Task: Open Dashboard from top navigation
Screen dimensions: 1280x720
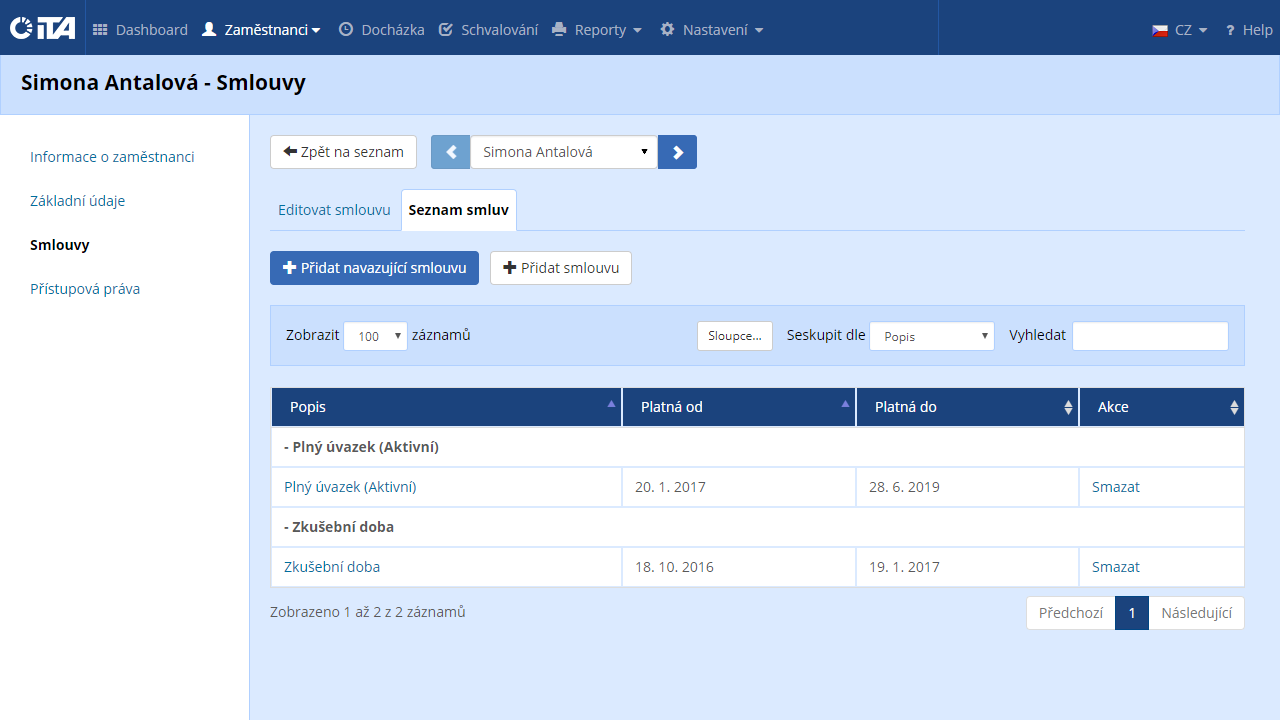Action: [141, 30]
